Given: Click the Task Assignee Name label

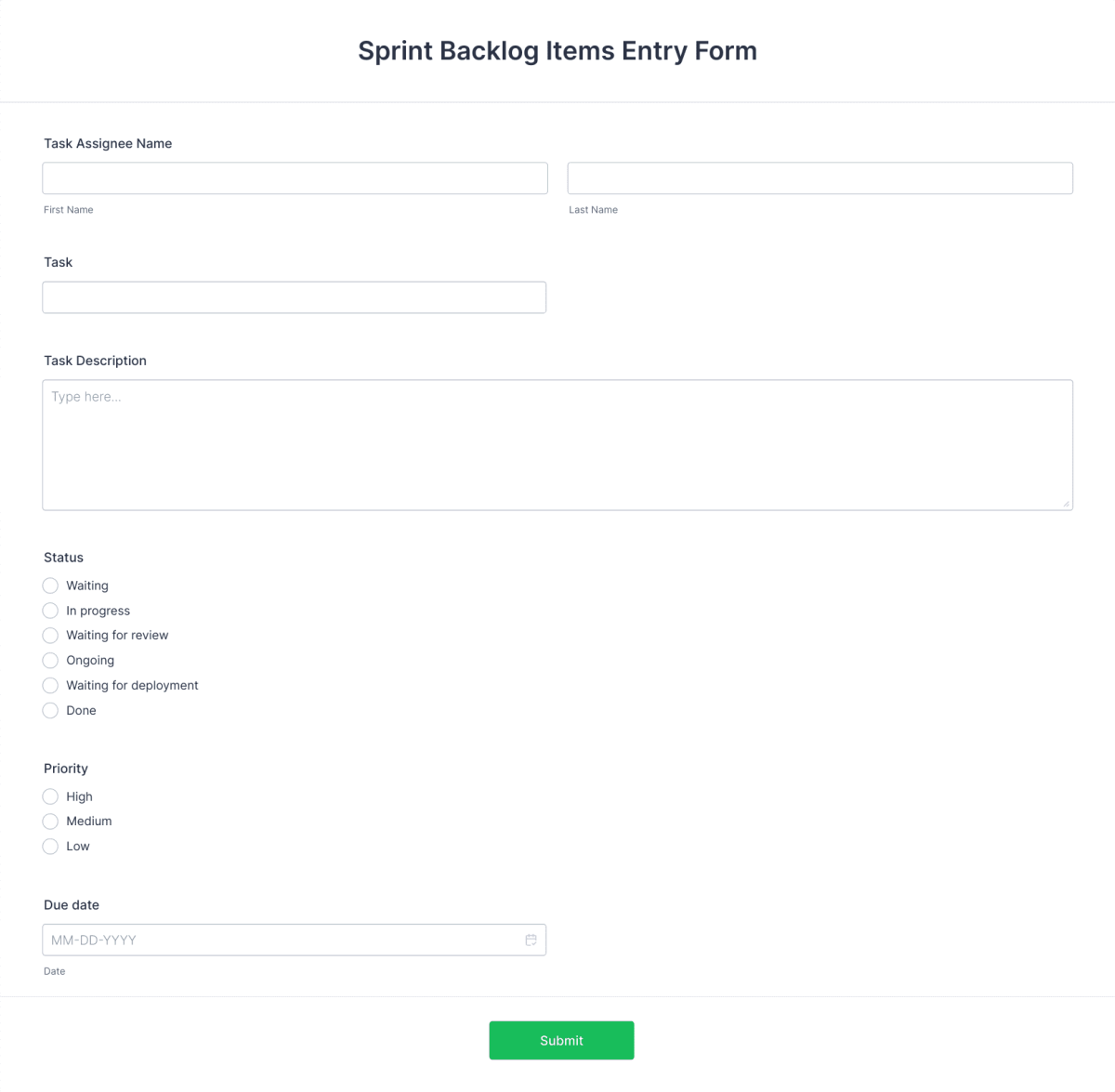Looking at the screenshot, I should coord(108,143).
